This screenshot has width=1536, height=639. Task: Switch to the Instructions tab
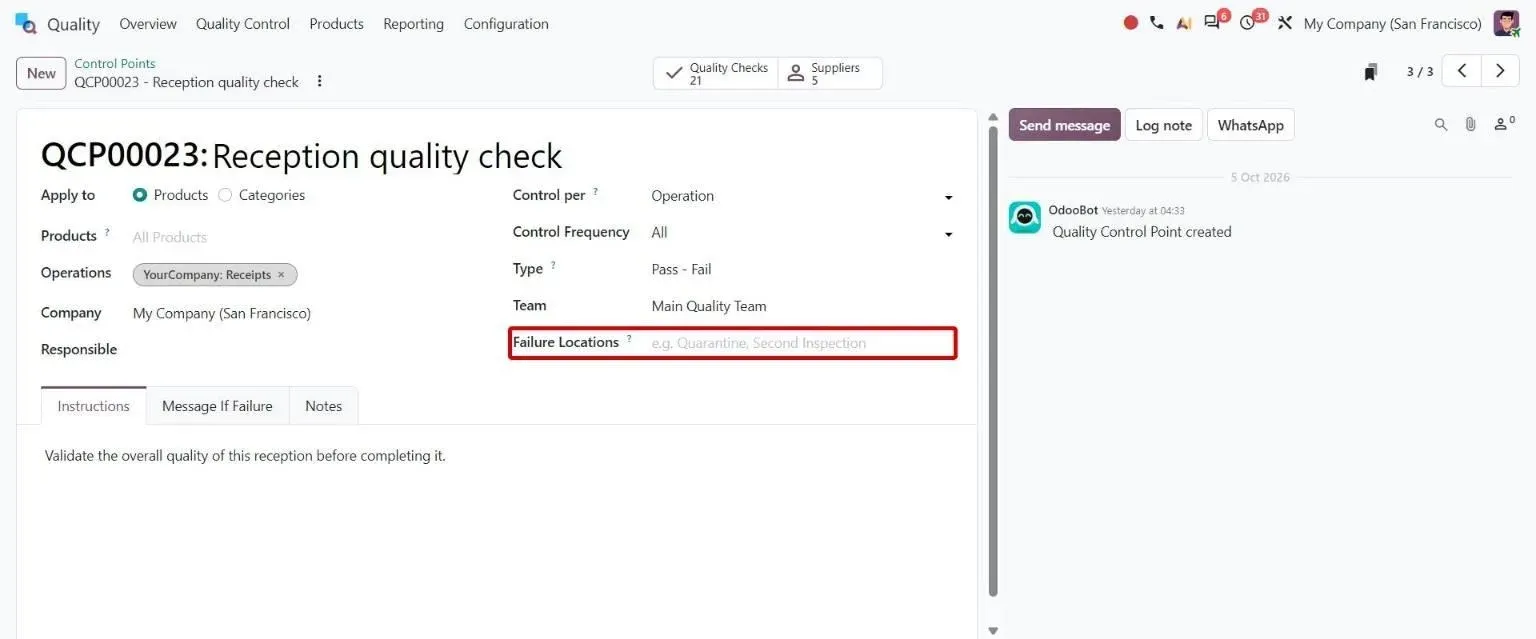click(94, 406)
